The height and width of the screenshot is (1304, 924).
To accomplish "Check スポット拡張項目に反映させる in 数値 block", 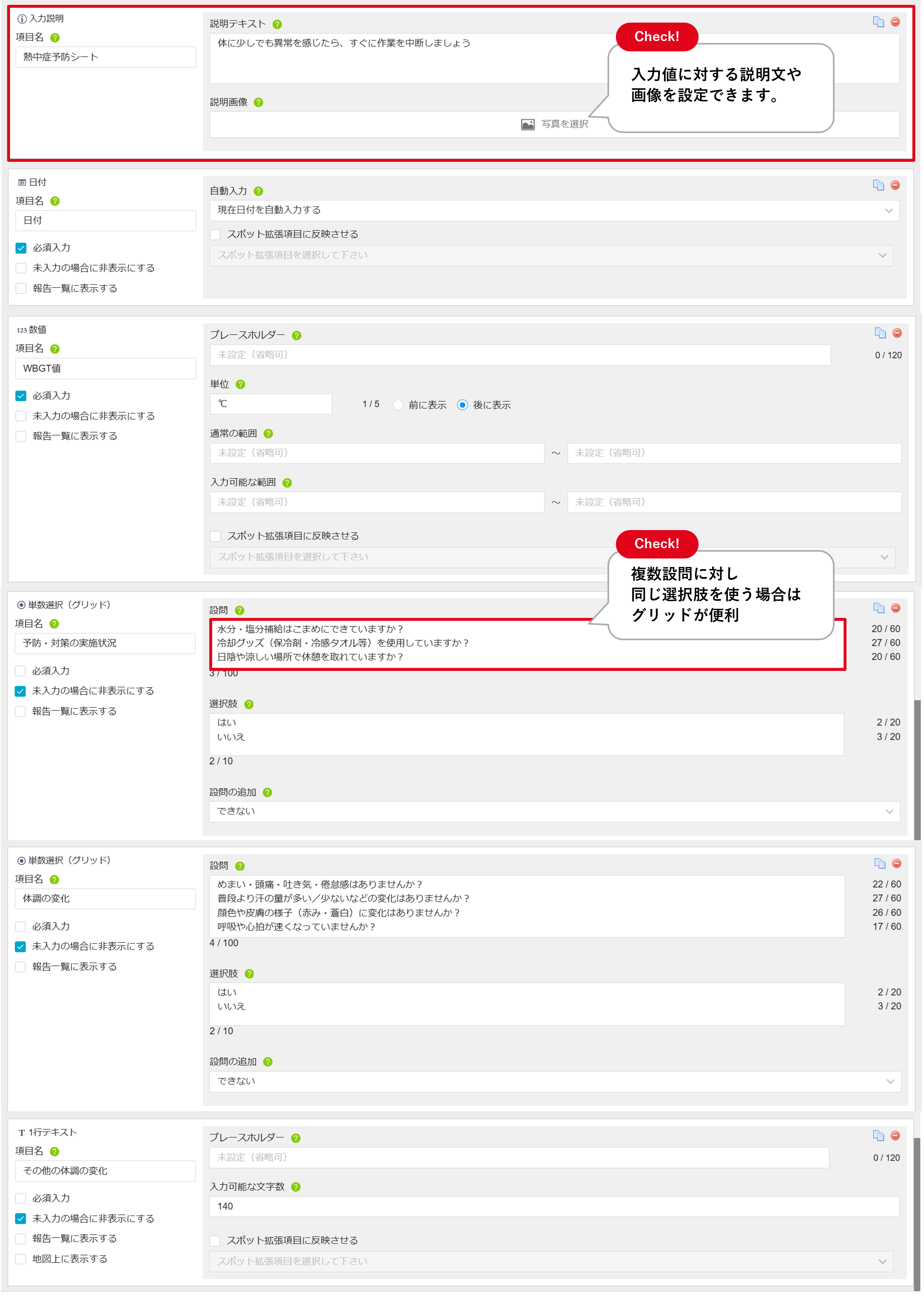I will (216, 536).
